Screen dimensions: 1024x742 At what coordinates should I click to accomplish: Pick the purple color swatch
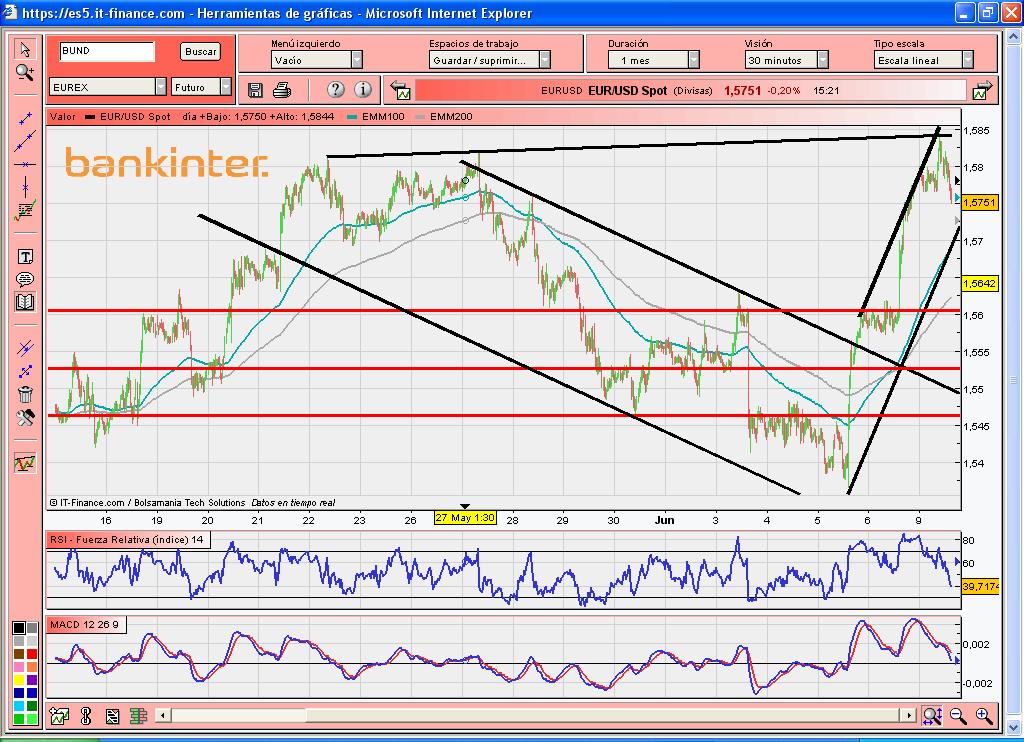31,680
